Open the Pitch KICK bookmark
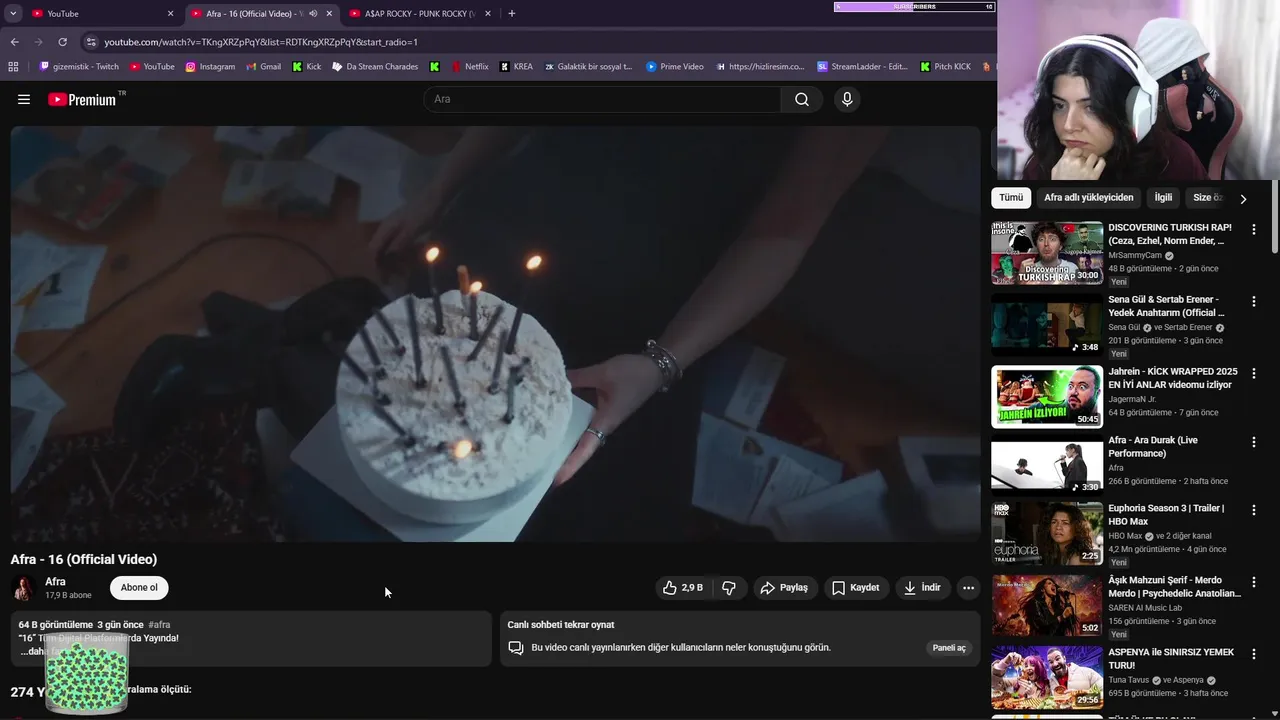 click(x=944, y=67)
